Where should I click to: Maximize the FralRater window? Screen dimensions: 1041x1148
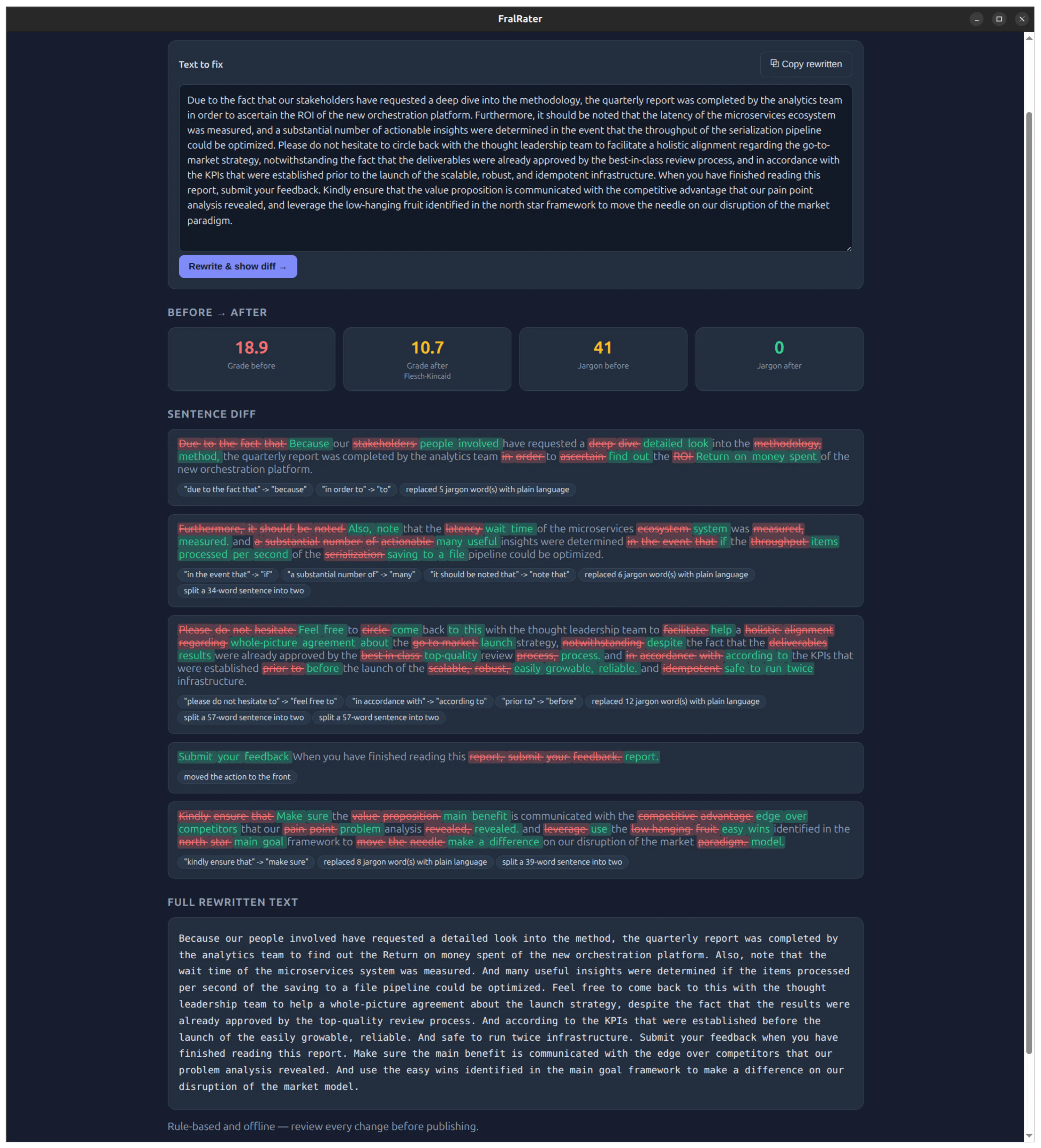point(999,19)
